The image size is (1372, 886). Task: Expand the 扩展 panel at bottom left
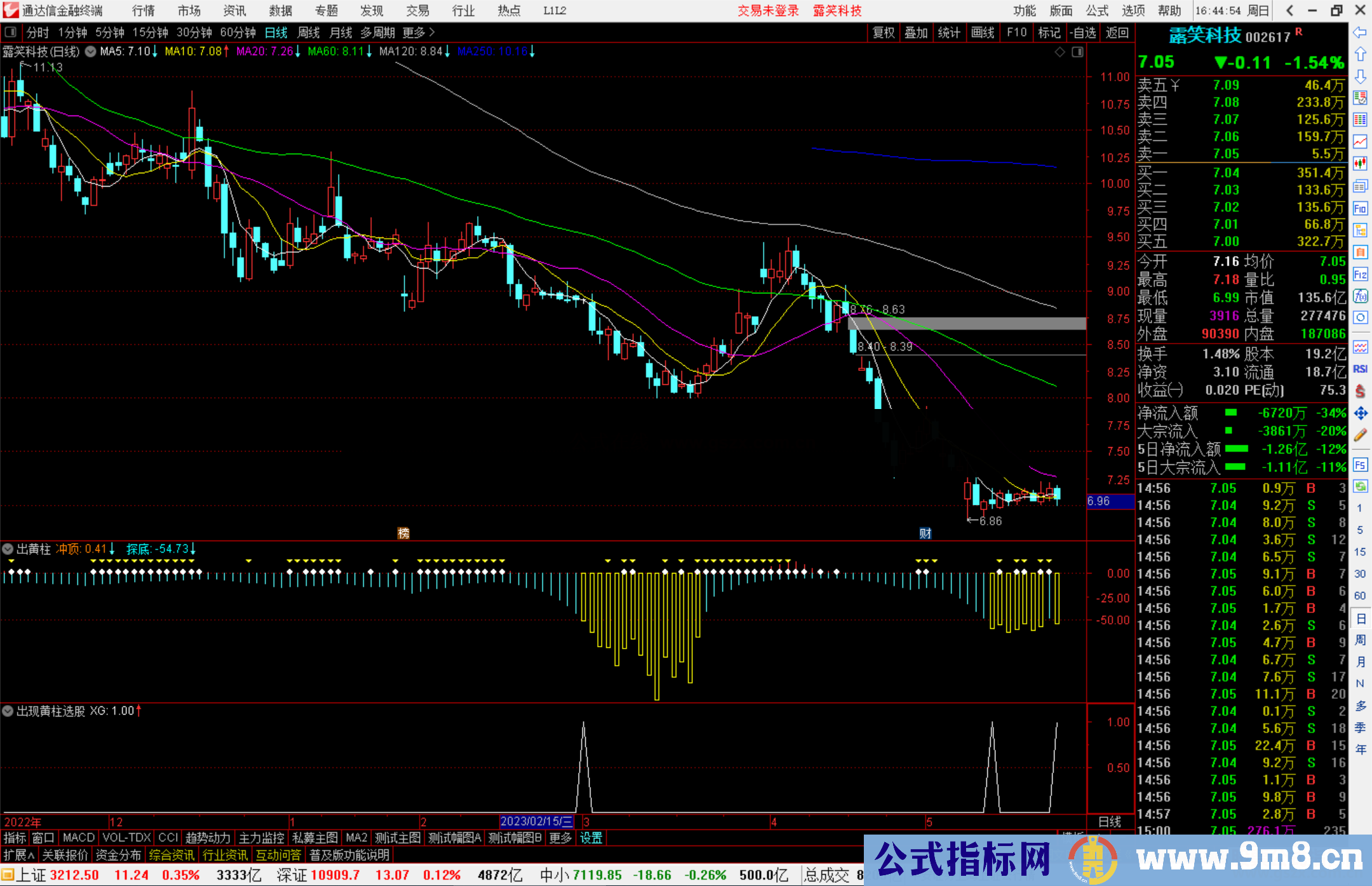tap(19, 855)
